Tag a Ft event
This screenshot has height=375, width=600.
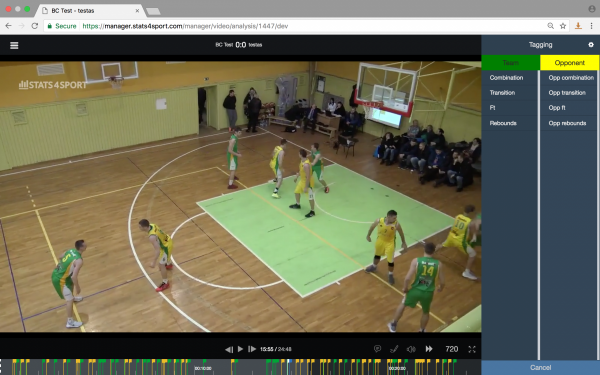pos(510,108)
